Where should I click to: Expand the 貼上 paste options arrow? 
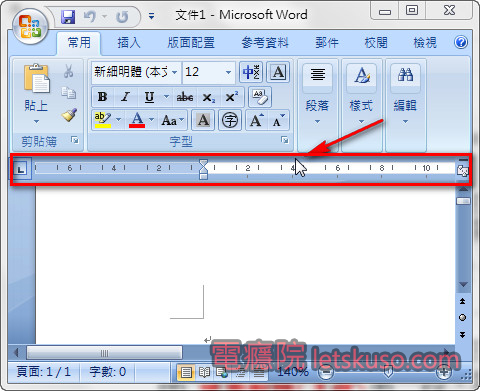point(36,121)
